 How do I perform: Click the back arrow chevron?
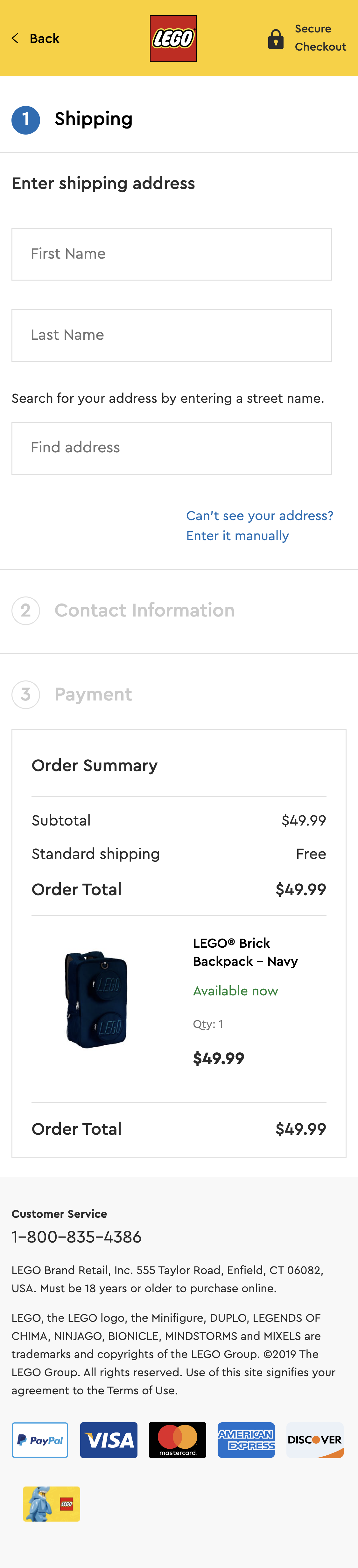(15, 38)
